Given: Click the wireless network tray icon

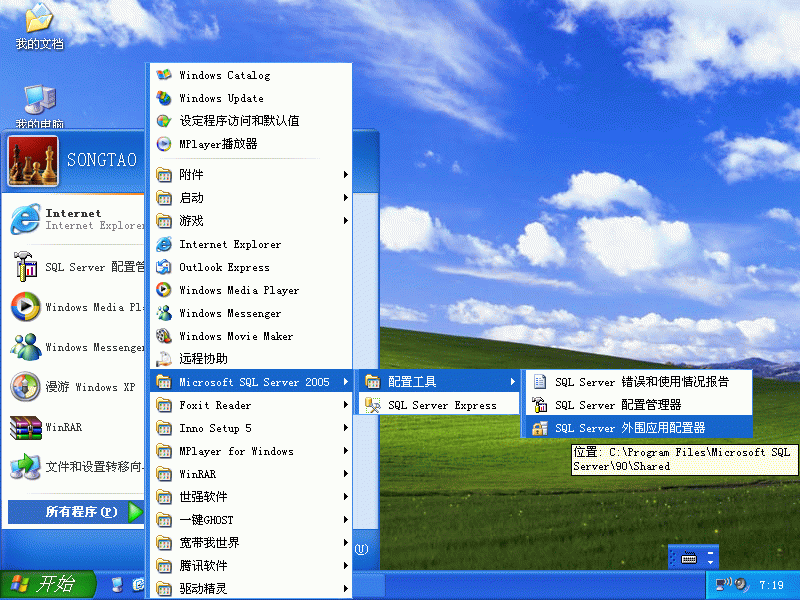Looking at the screenshot, I should click(723, 584).
